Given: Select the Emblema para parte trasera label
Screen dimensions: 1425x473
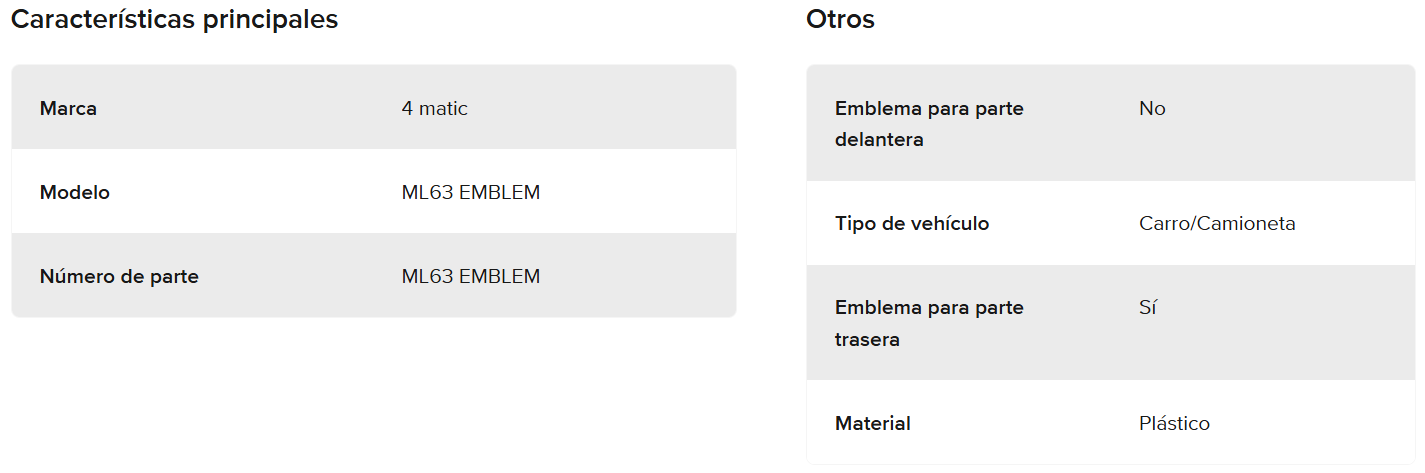Looking at the screenshot, I should click(x=929, y=323).
